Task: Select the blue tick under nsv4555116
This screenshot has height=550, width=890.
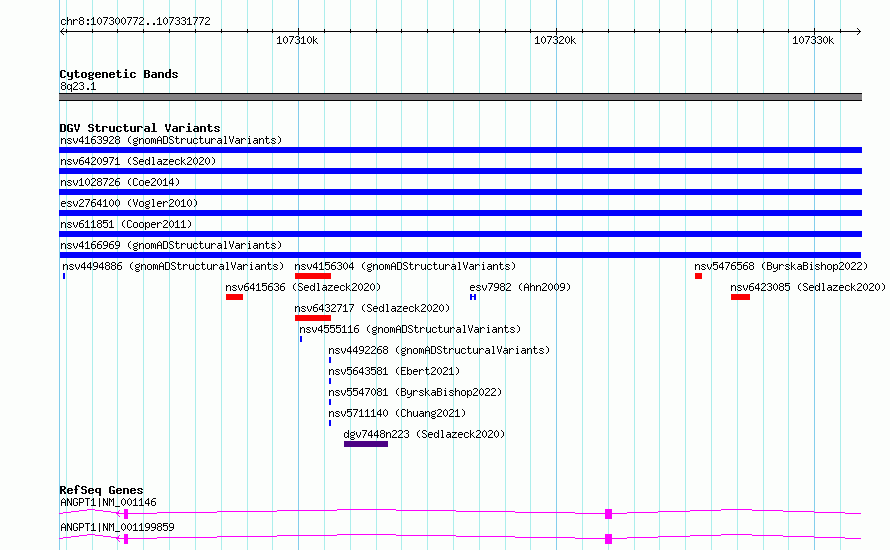Action: coord(301,339)
